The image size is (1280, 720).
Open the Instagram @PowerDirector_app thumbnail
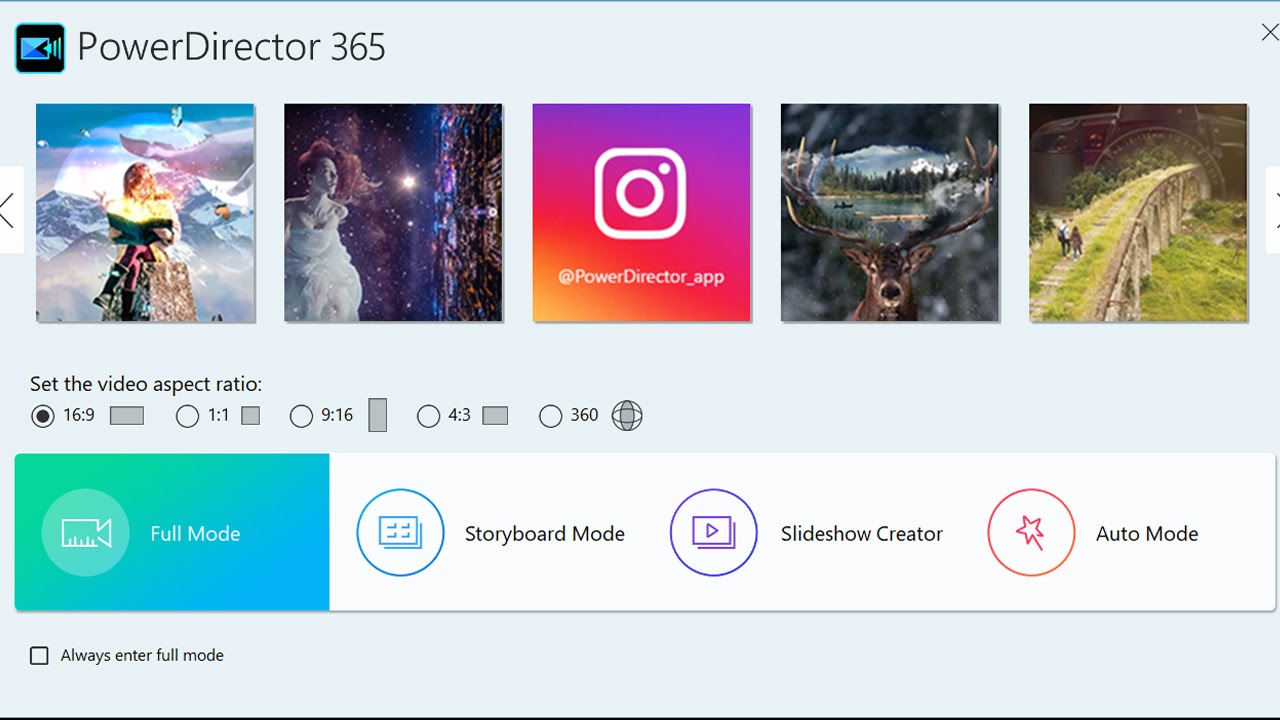(x=641, y=213)
